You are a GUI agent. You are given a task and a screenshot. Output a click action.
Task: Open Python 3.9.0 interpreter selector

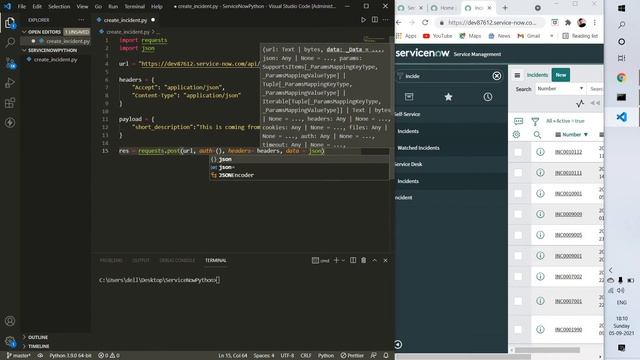tap(70, 356)
